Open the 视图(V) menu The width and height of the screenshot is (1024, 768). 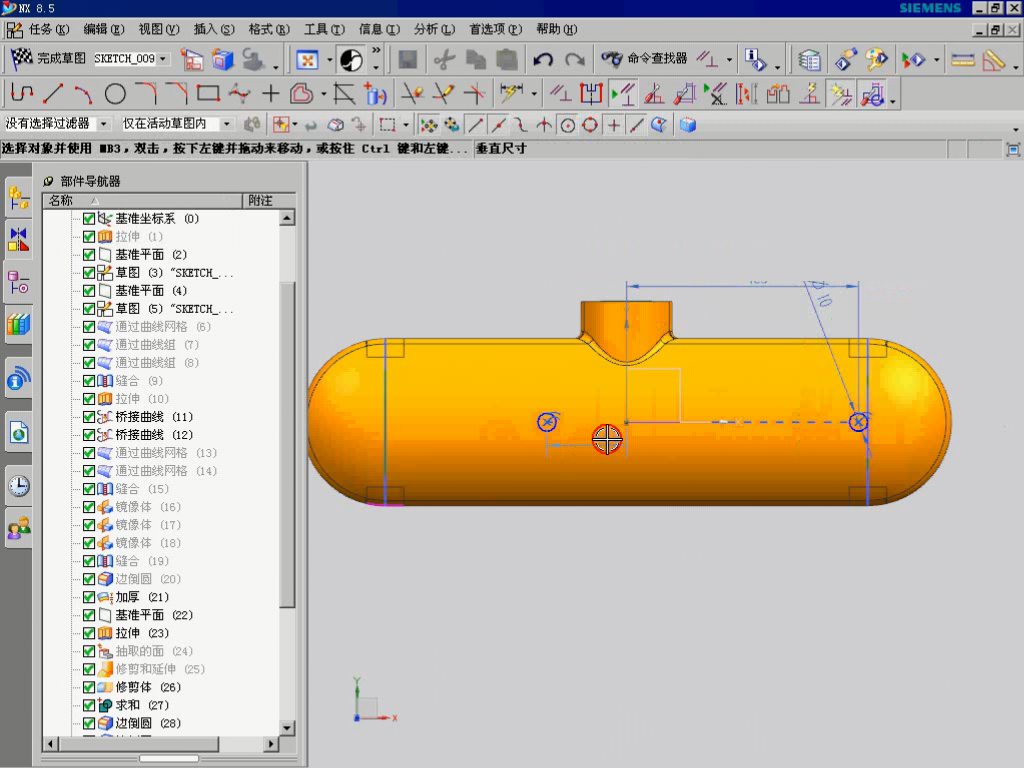pyautogui.click(x=159, y=29)
